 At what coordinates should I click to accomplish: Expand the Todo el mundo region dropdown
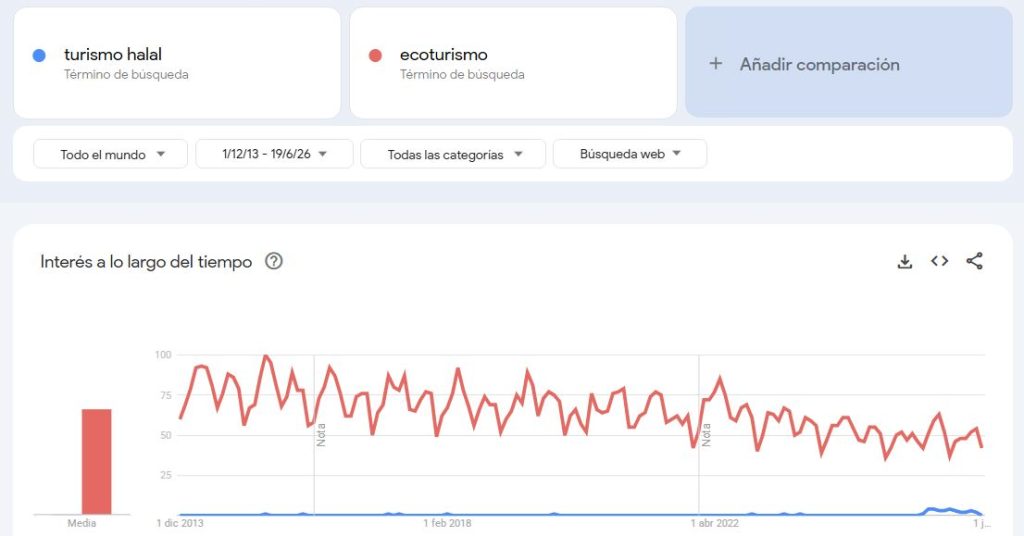110,154
